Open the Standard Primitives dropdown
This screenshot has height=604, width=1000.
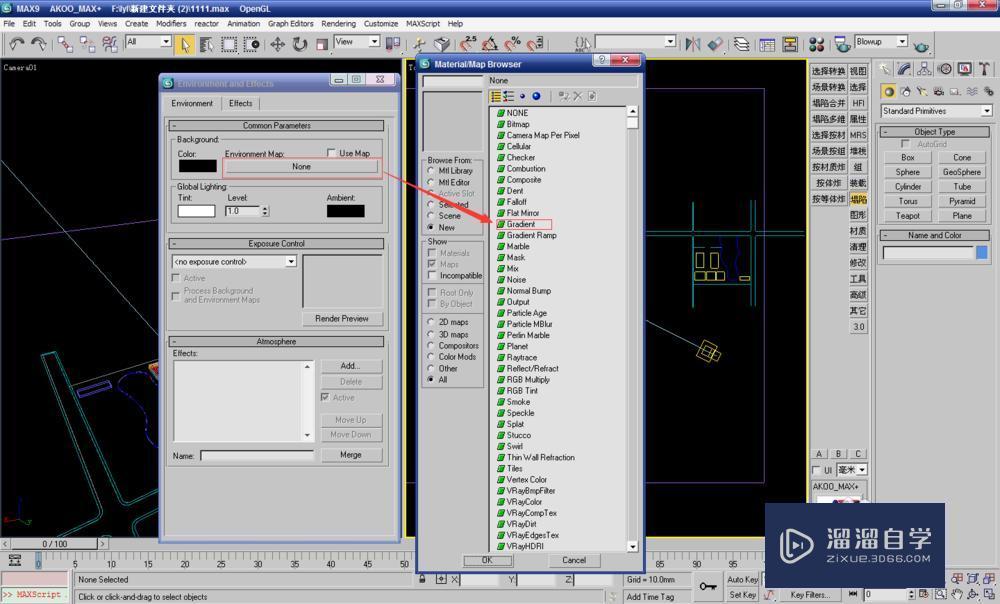986,111
